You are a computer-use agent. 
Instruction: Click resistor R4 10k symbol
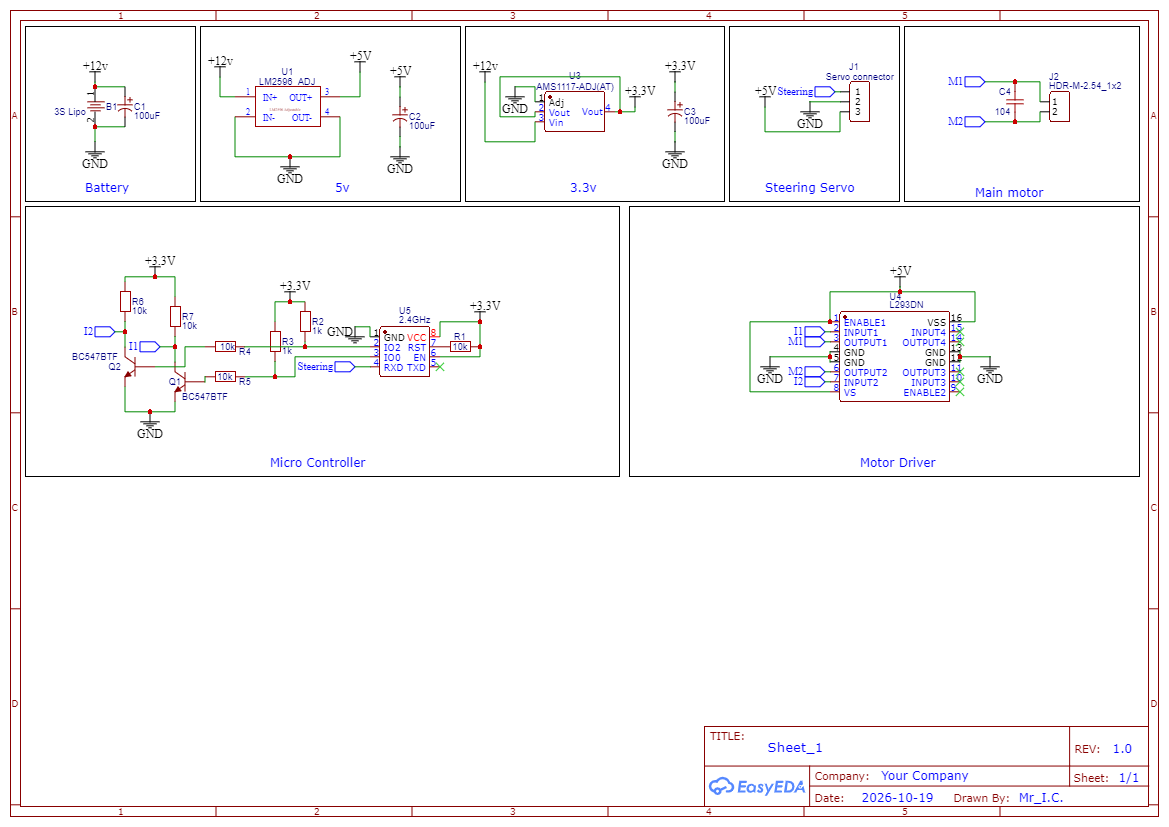coord(226,347)
